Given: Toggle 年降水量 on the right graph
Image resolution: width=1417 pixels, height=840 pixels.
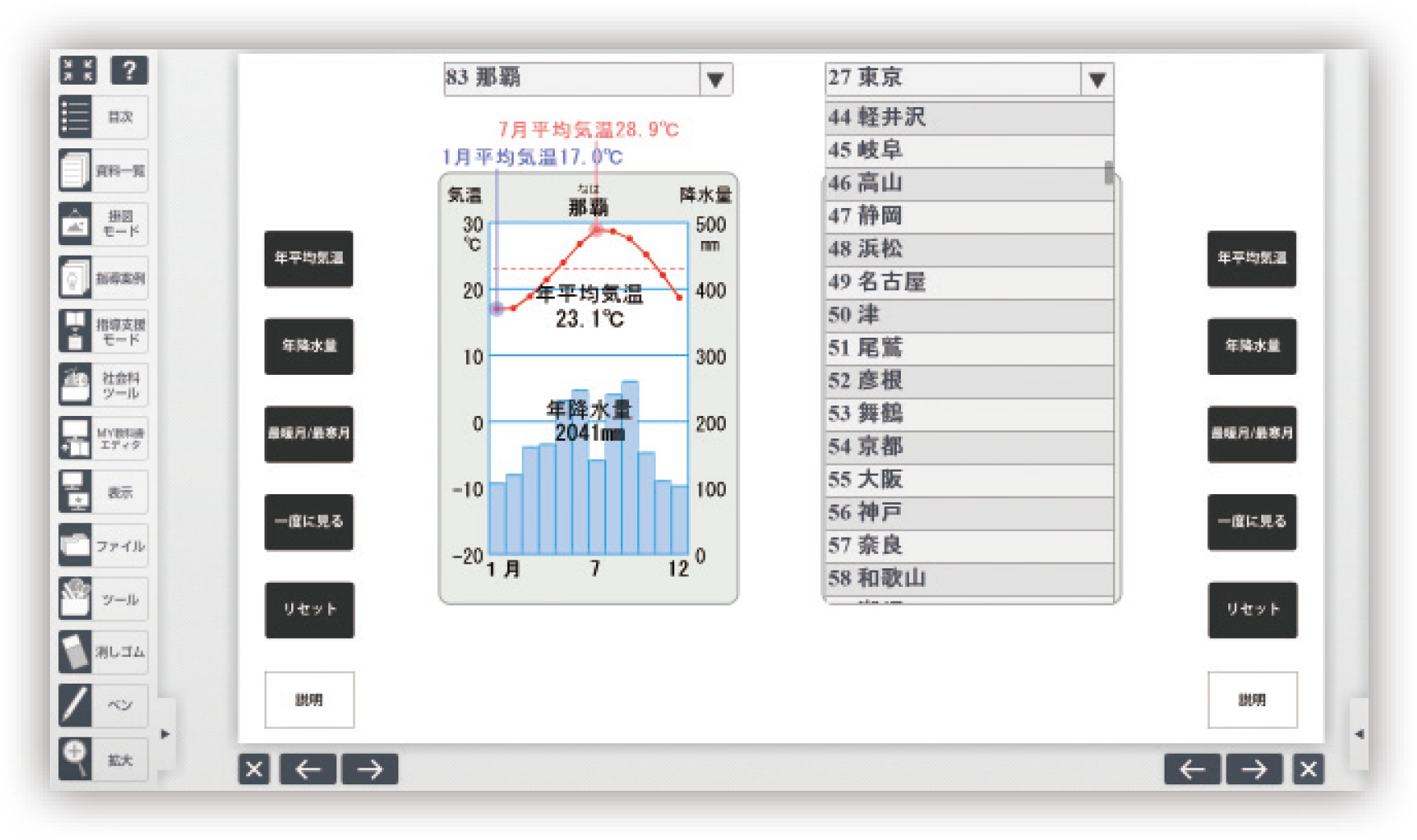Looking at the screenshot, I should tap(1252, 346).
